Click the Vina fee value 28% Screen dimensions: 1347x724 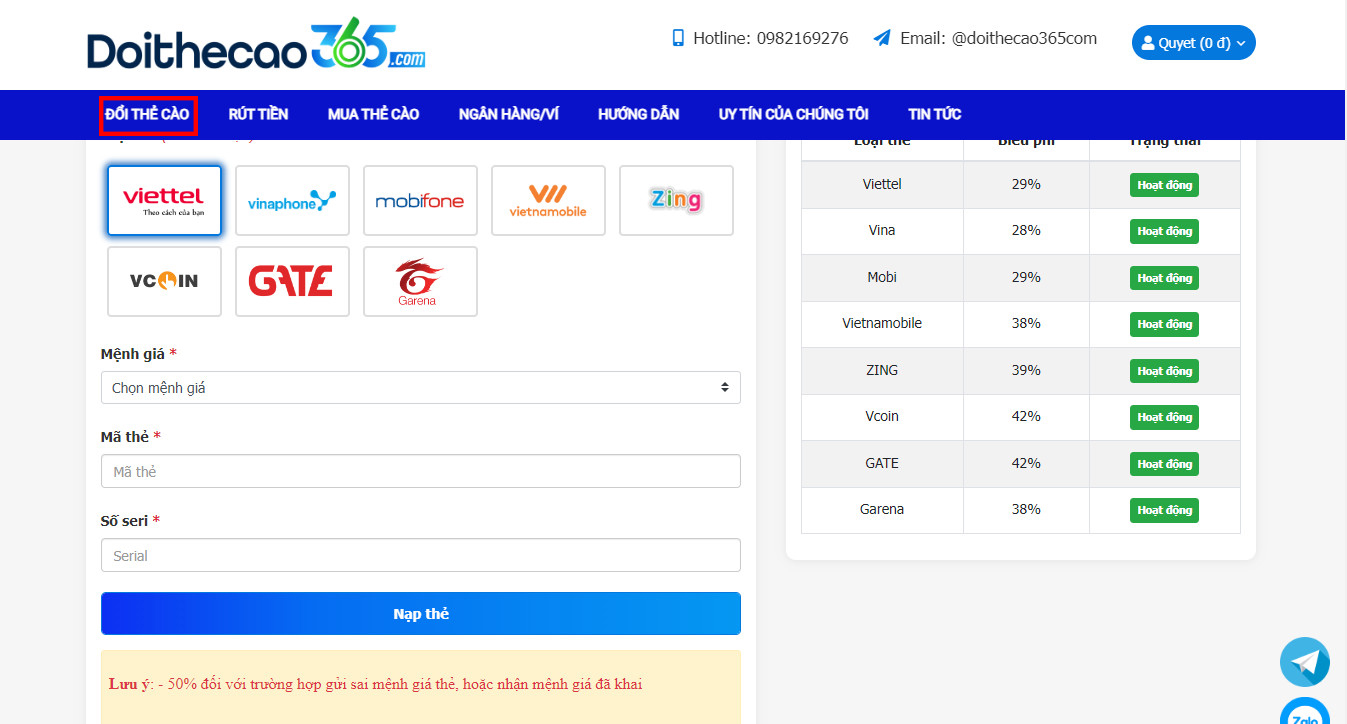point(1026,230)
